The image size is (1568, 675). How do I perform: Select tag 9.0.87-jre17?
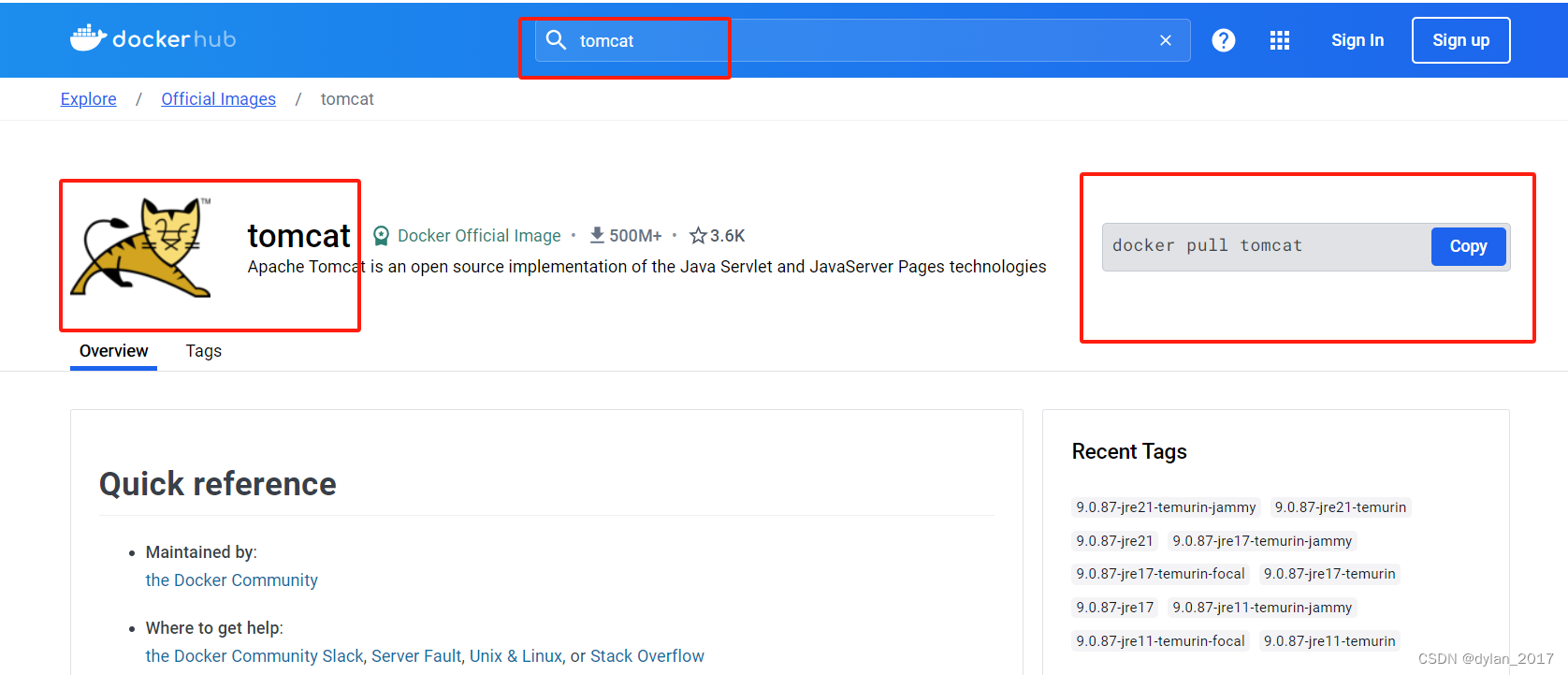(1115, 608)
